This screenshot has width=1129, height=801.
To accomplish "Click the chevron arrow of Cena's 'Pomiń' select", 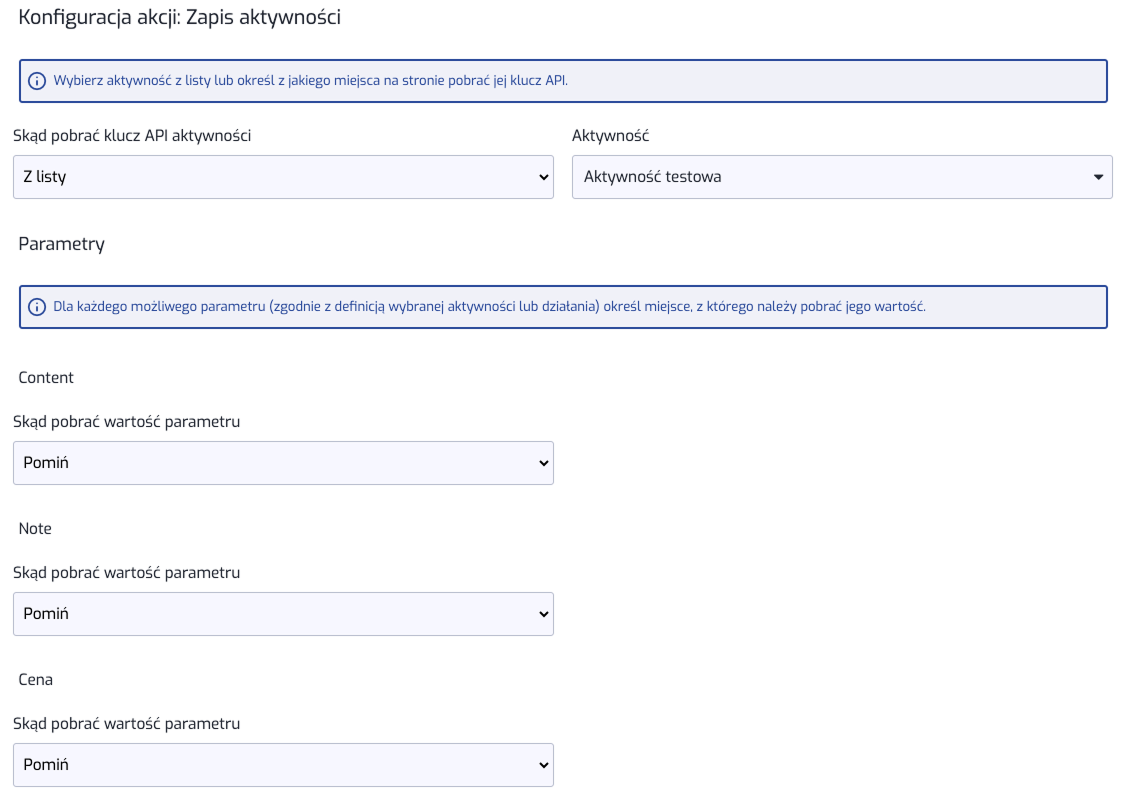I will [544, 765].
